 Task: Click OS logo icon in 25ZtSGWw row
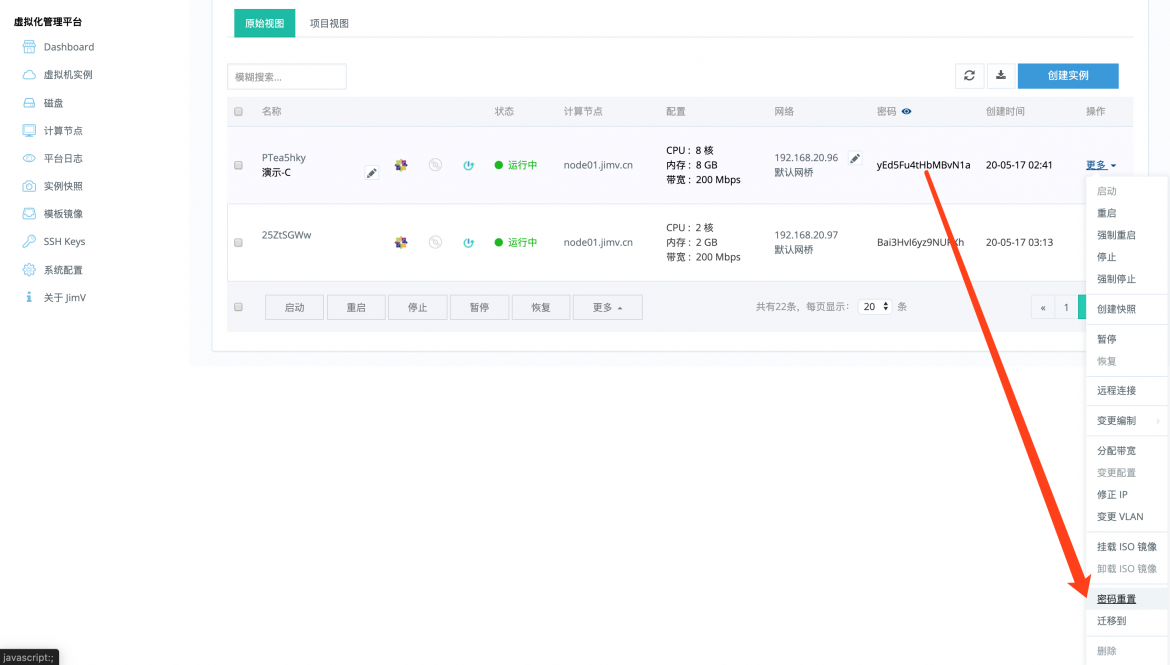coord(401,242)
